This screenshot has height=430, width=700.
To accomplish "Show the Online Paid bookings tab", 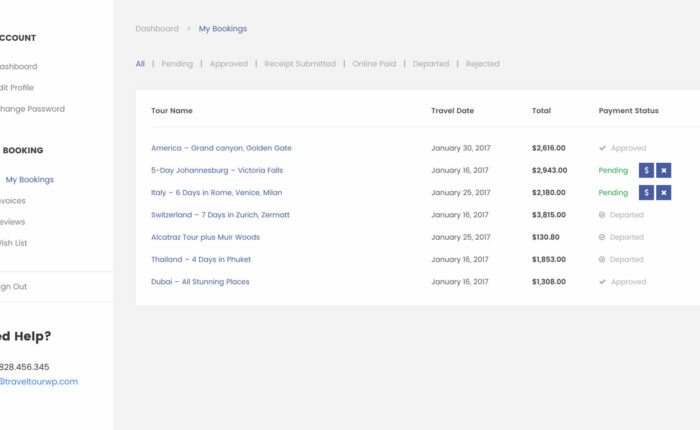I will pos(374,64).
